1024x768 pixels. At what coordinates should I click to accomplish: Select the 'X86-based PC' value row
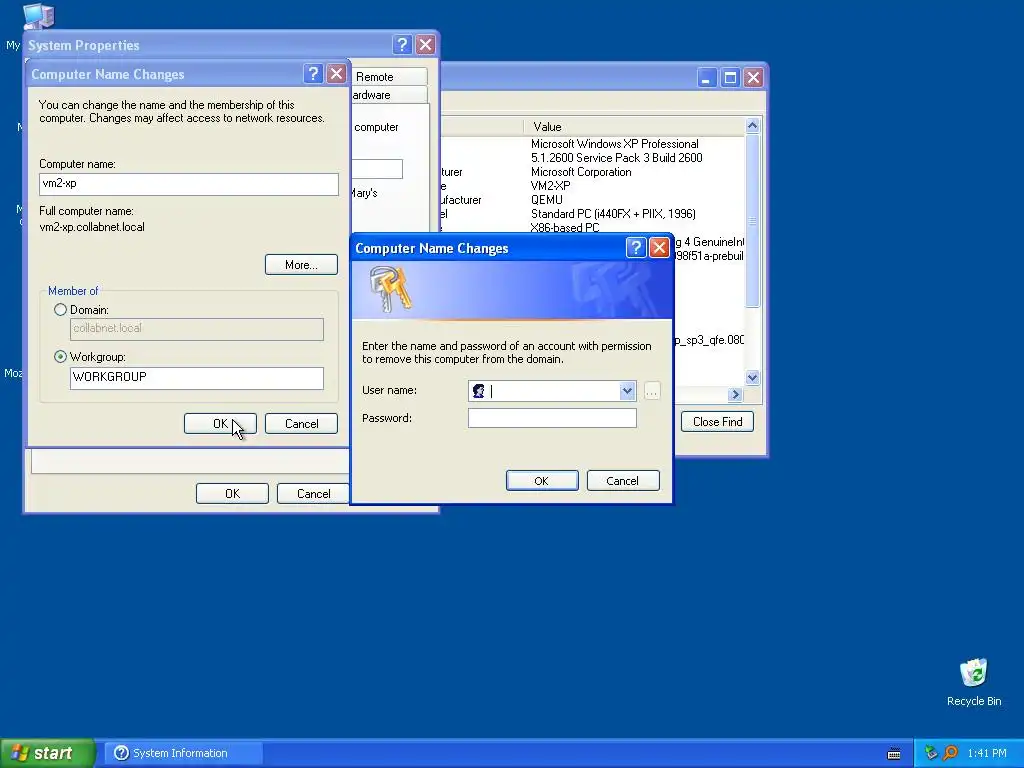tap(565, 228)
